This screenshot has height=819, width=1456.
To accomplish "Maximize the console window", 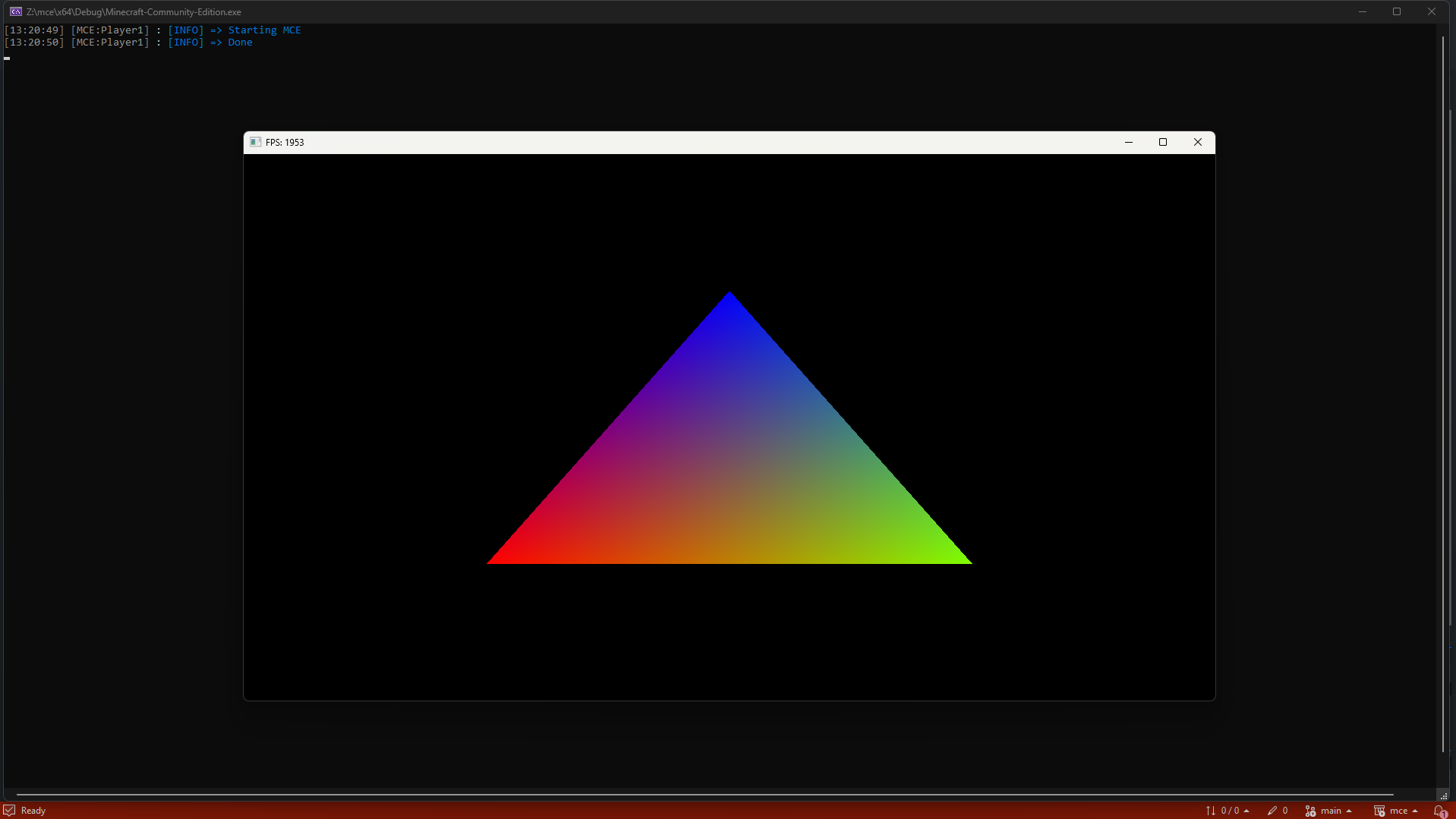I will coord(1397,11).
